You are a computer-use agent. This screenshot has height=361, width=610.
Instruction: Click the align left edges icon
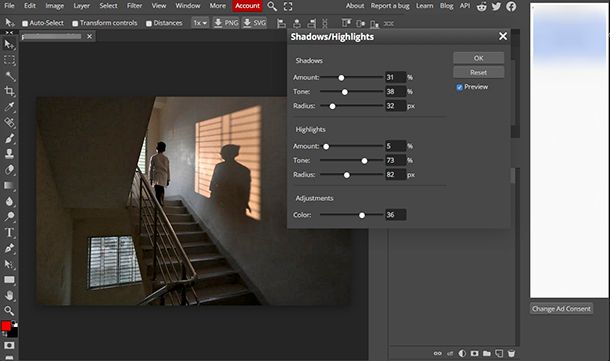coord(281,23)
